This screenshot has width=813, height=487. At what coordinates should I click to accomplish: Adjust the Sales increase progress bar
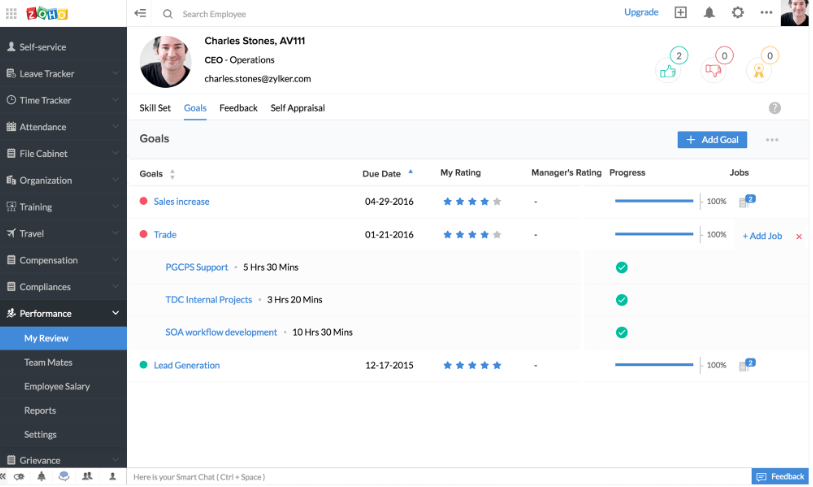pyautogui.click(x=654, y=201)
